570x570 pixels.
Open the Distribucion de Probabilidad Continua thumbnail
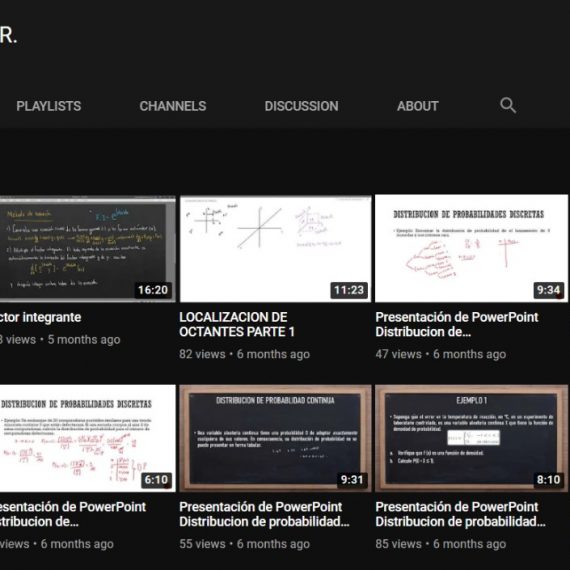click(x=276, y=438)
